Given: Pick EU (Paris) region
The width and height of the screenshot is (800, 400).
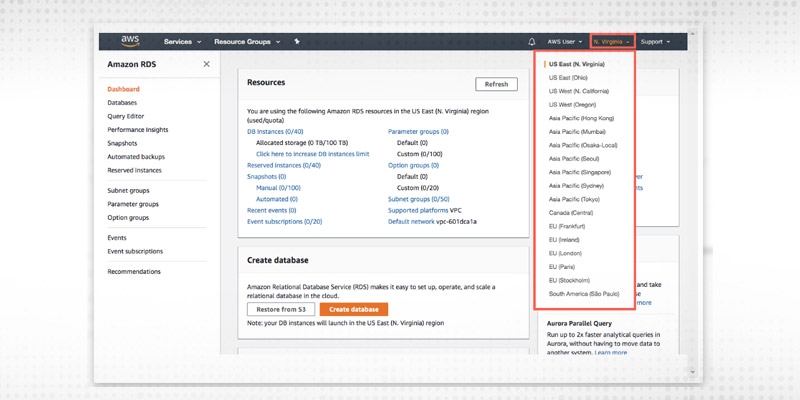Looking at the screenshot, I should pos(562,267).
